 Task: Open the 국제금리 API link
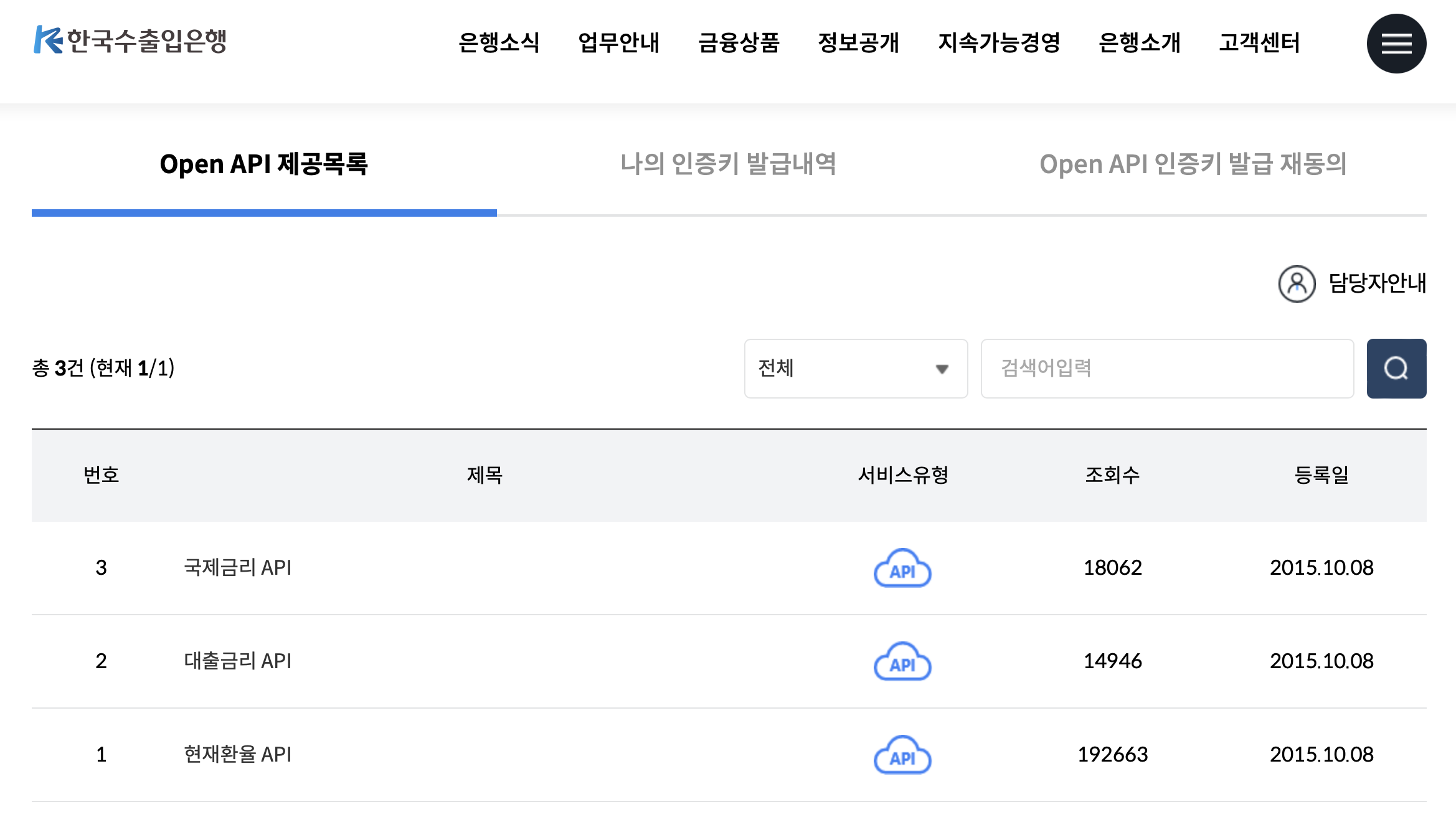pos(237,567)
